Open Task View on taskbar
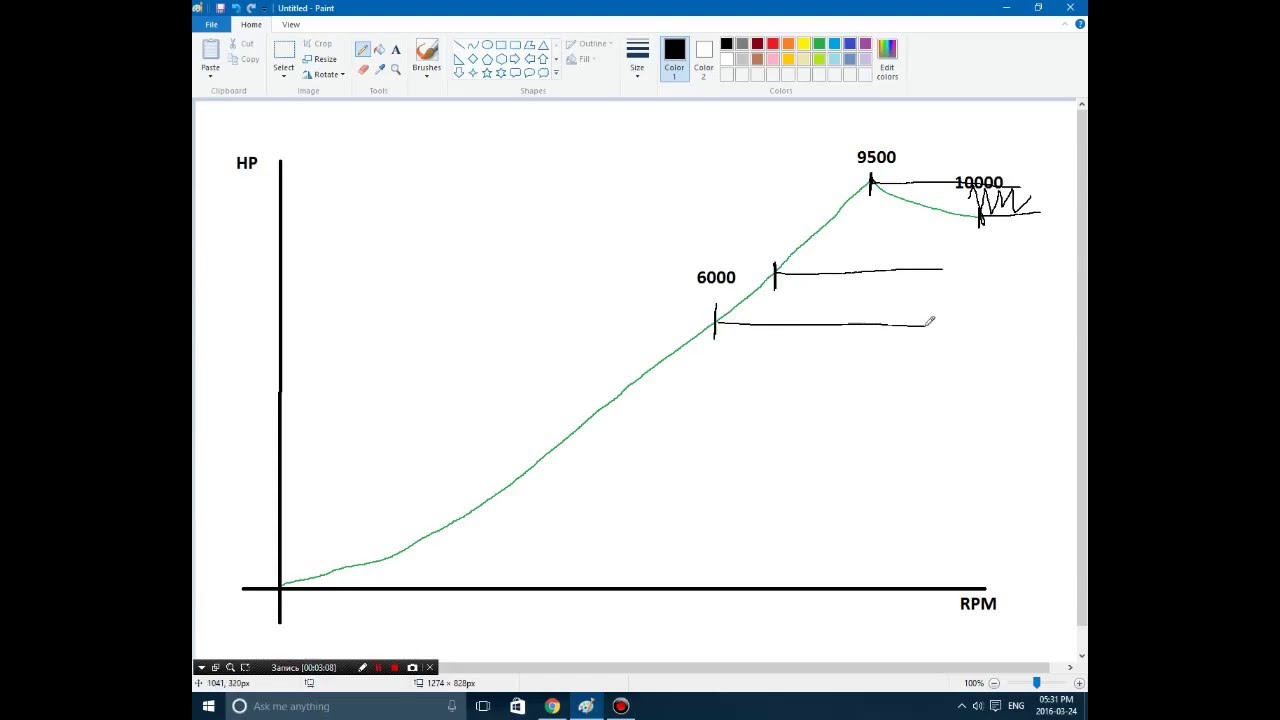This screenshot has height=720, width=1280. 483,706
